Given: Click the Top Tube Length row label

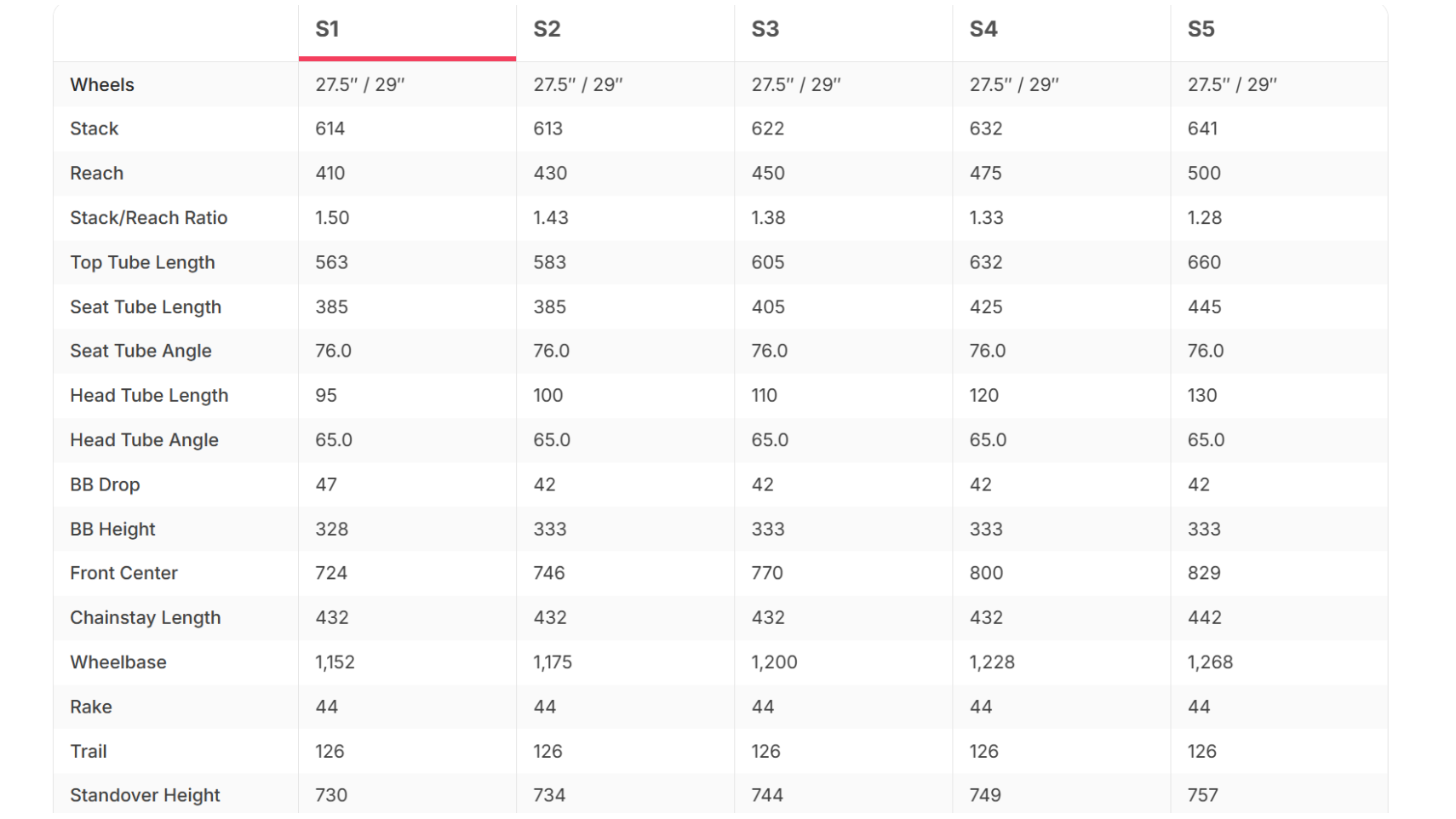Looking at the screenshot, I should click(142, 263).
